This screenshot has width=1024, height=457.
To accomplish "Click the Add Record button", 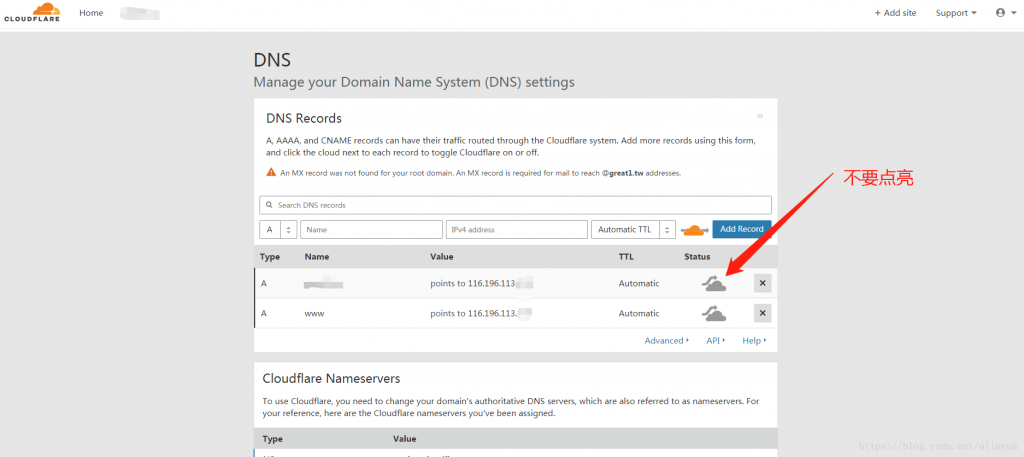I will pos(742,229).
